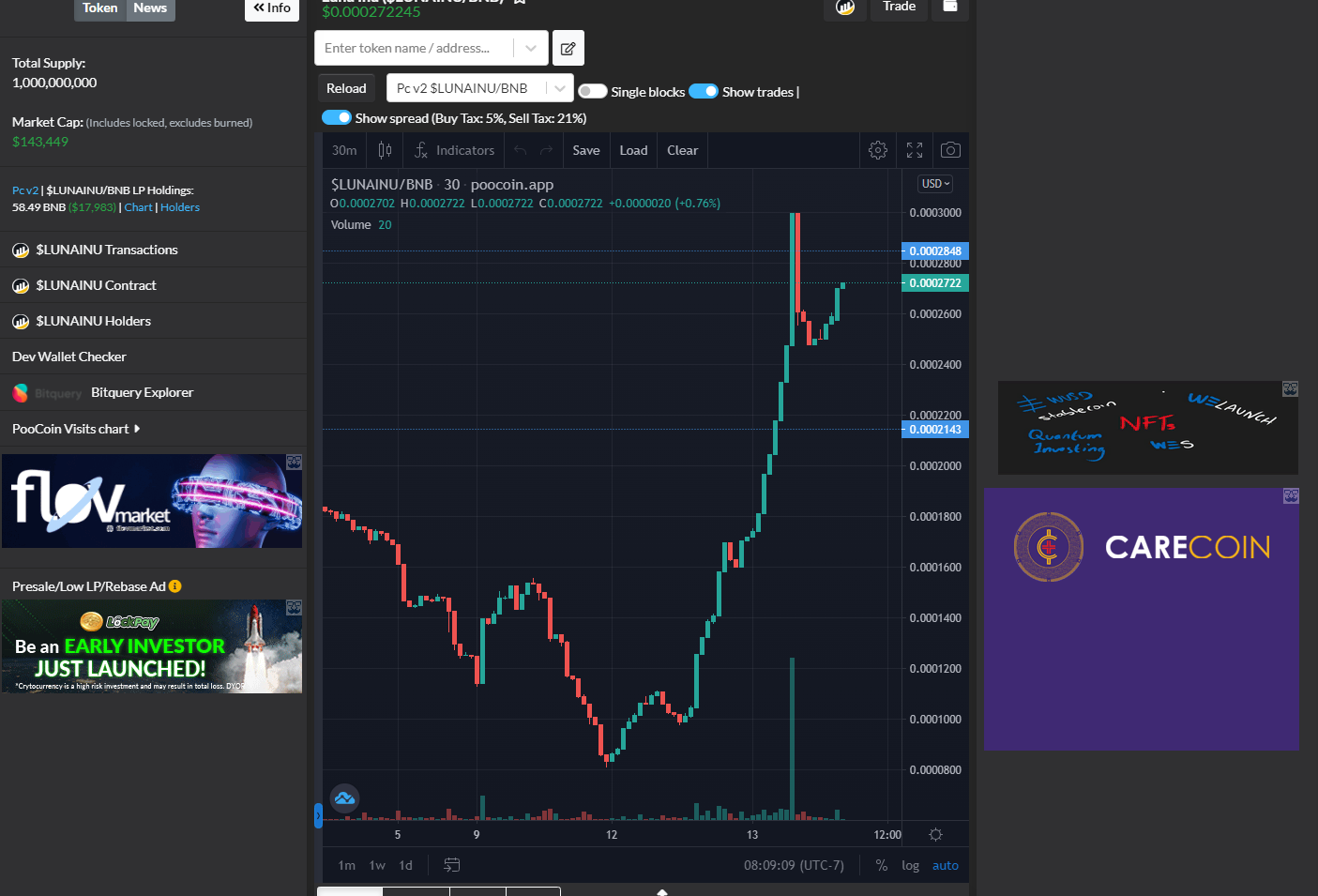This screenshot has width=1318, height=896.
Task: Click the Reload button
Action: tap(346, 88)
